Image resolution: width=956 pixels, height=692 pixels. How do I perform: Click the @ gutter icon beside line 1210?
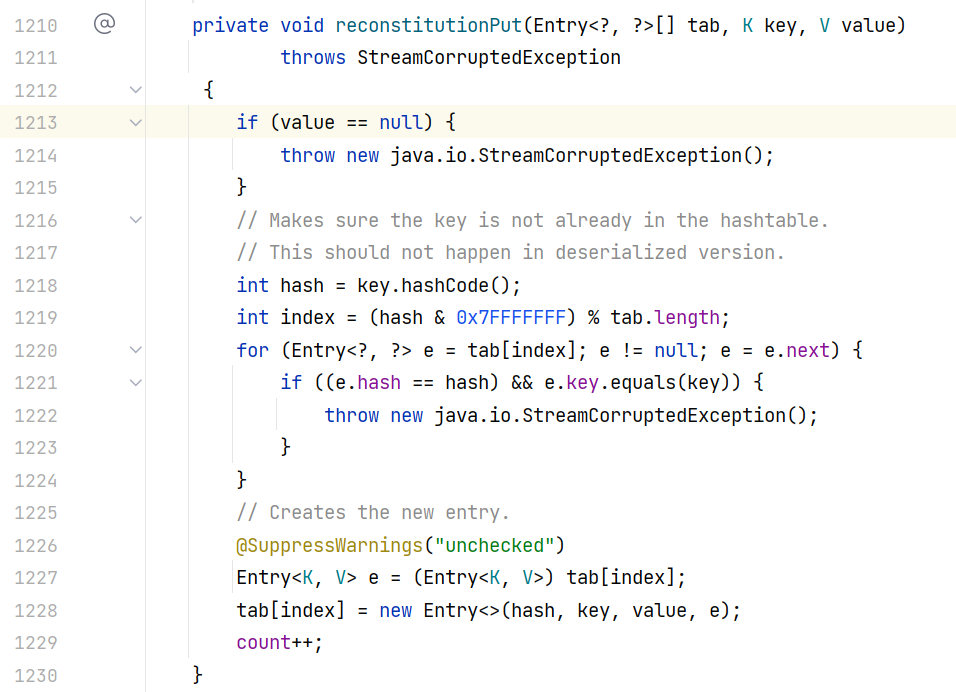[x=104, y=24]
